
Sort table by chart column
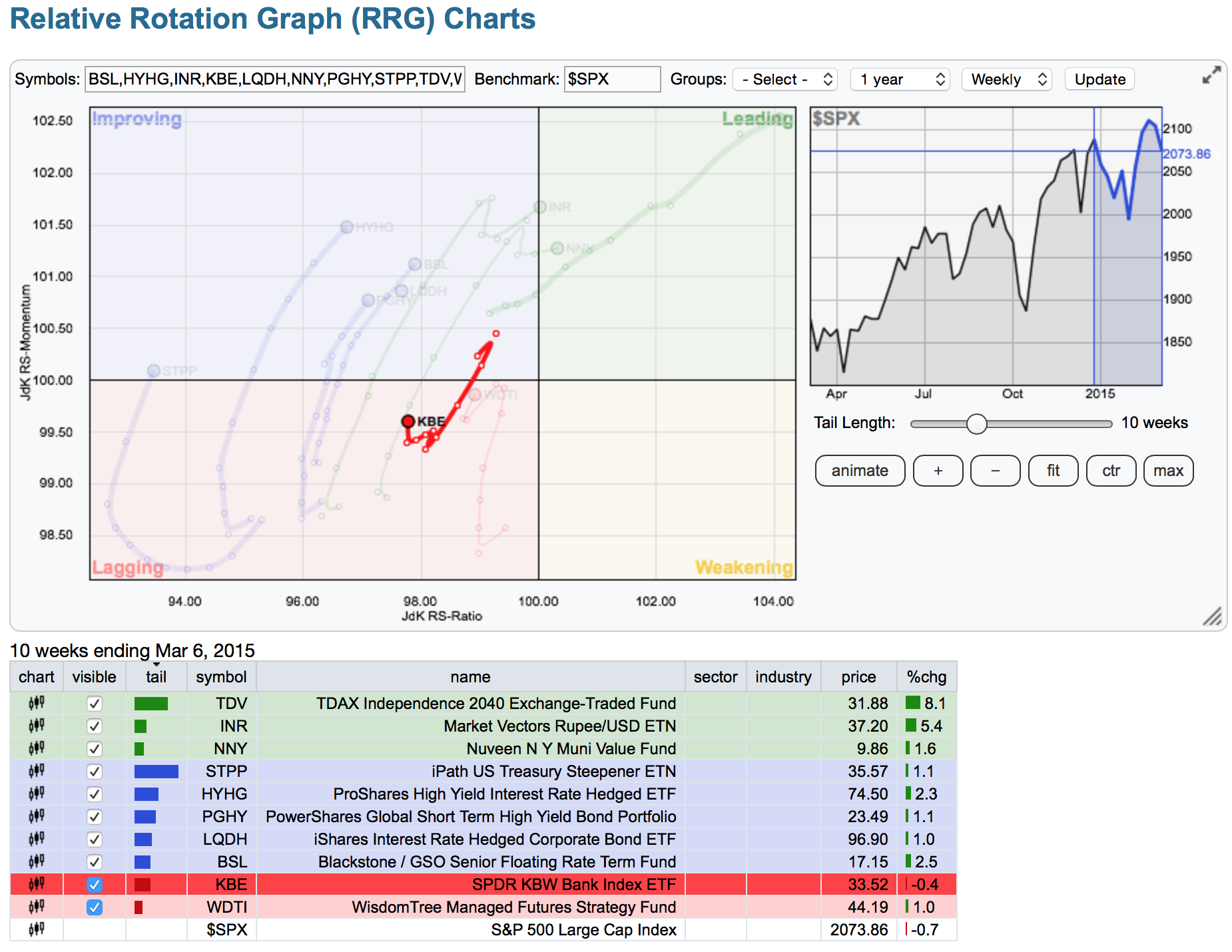[37, 677]
